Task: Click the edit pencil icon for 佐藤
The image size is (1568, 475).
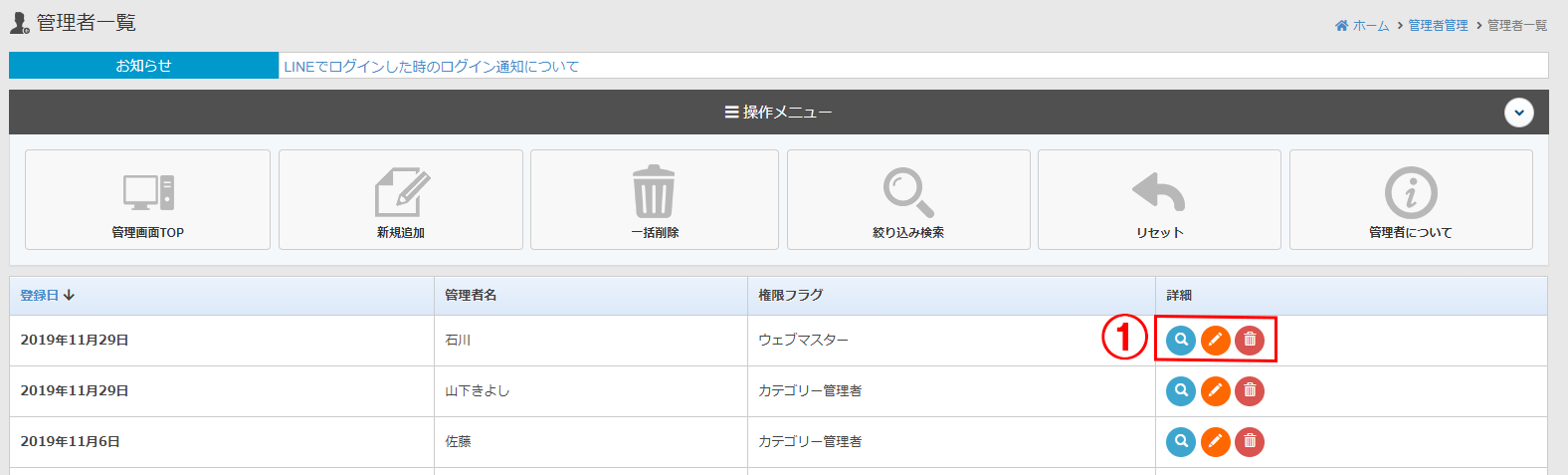Action: tap(1215, 441)
